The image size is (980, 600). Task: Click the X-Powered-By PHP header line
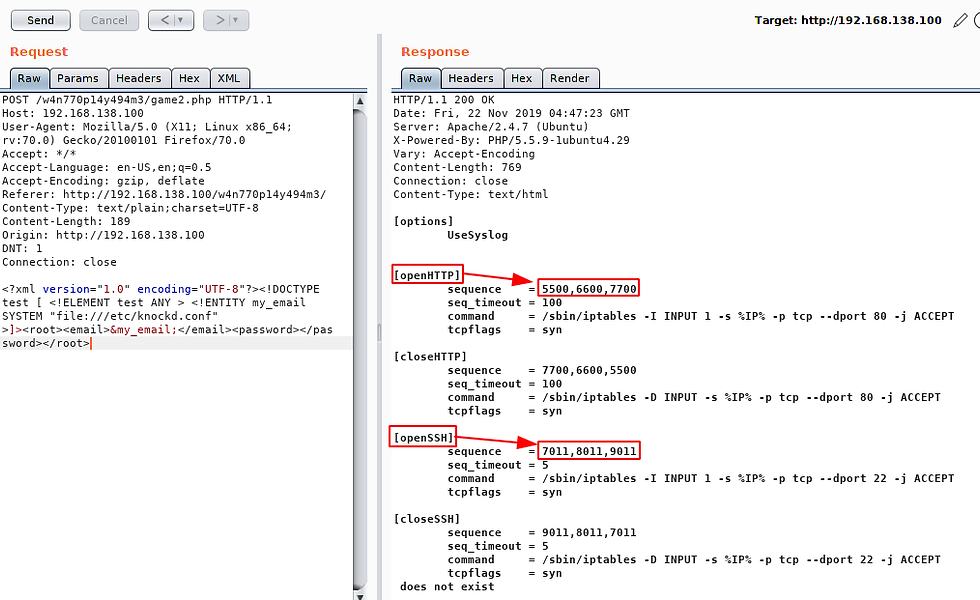[511, 141]
